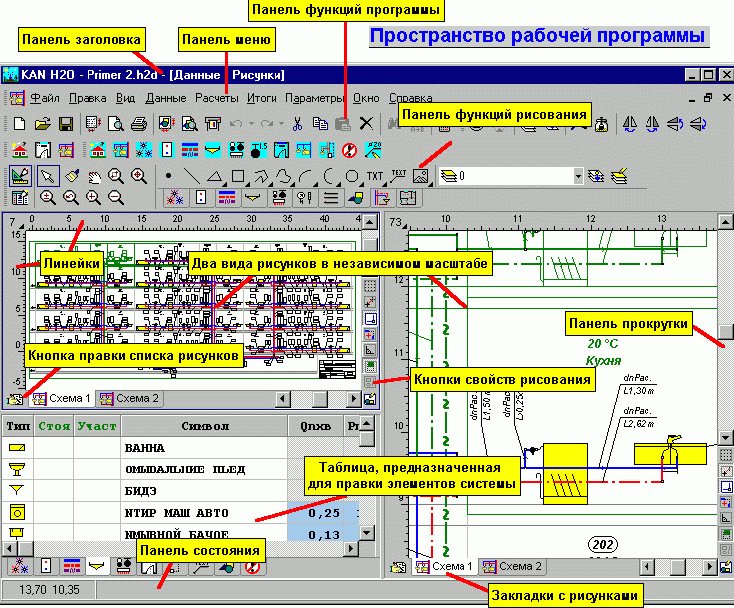The width and height of the screenshot is (734, 608).
Task: Select the TEXT leader annotation tool
Action: [398, 176]
